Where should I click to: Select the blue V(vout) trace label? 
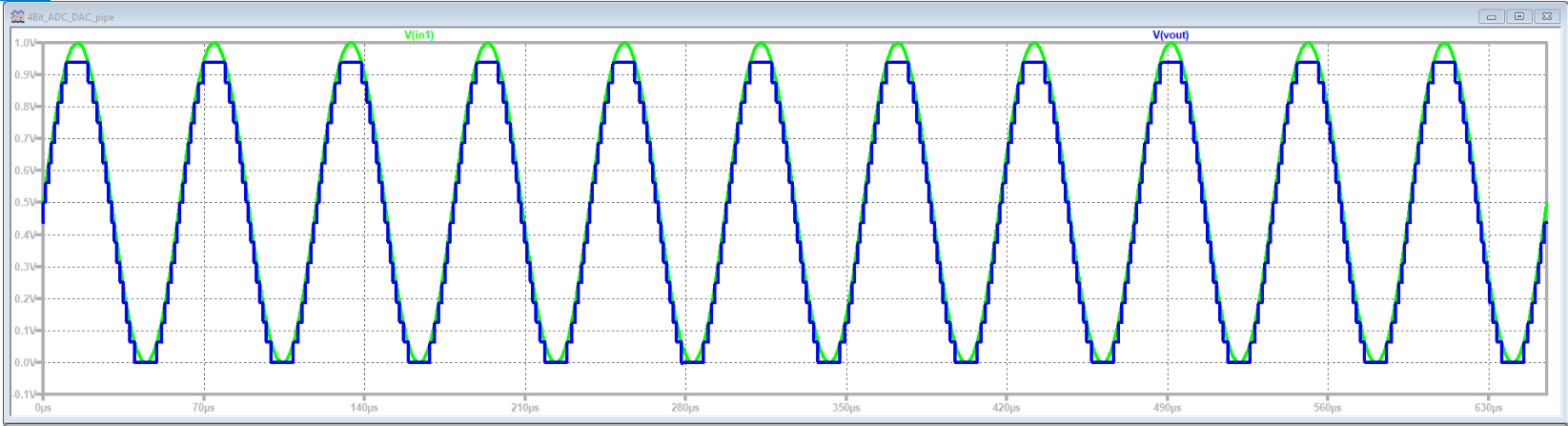(1171, 35)
